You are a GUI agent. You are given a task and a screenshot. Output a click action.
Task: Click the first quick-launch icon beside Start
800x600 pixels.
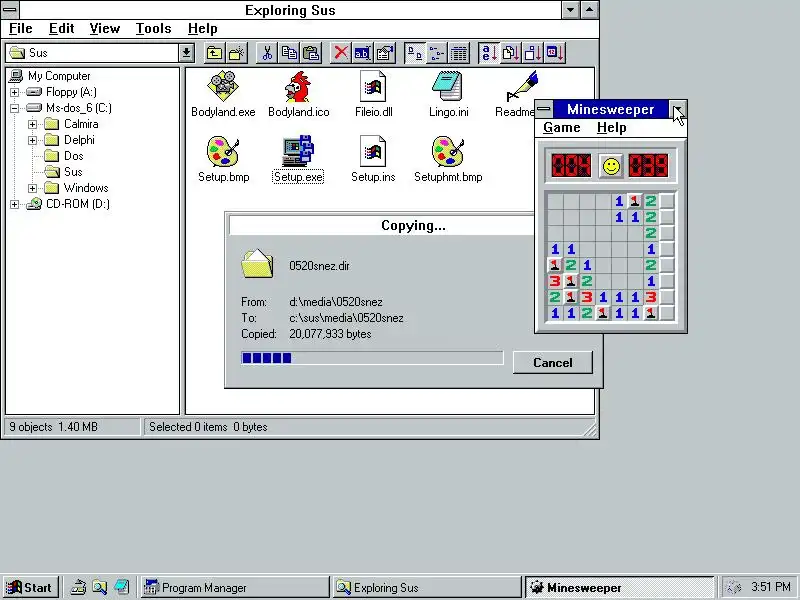[x=78, y=588]
